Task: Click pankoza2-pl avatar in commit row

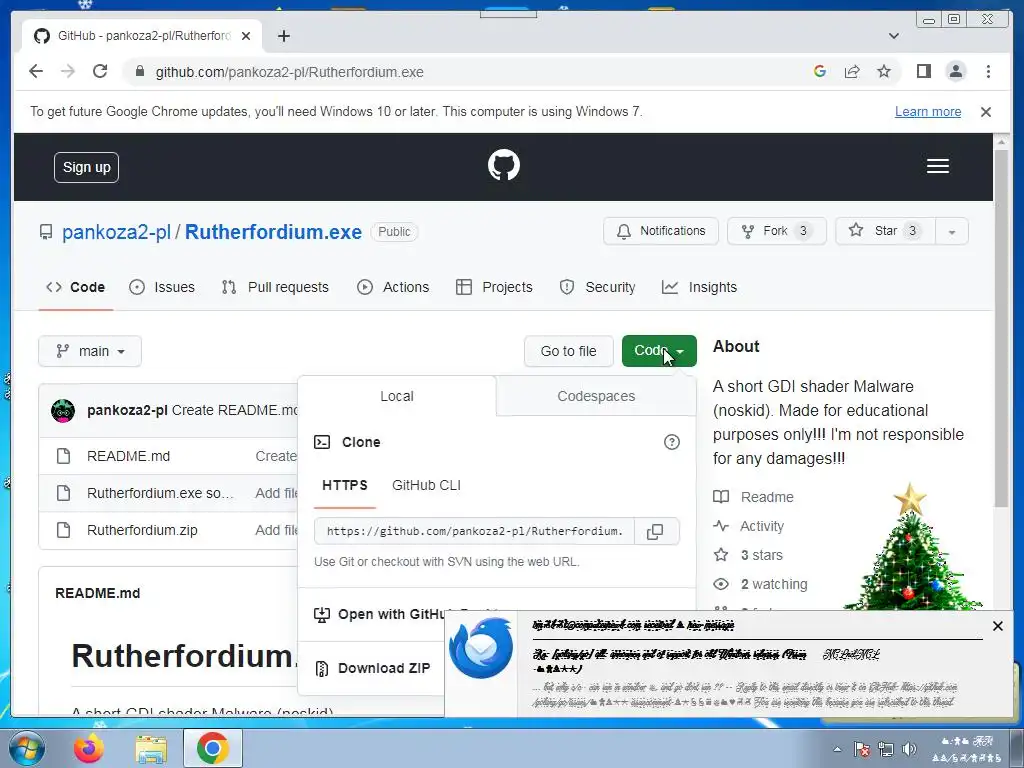Action: [63, 411]
